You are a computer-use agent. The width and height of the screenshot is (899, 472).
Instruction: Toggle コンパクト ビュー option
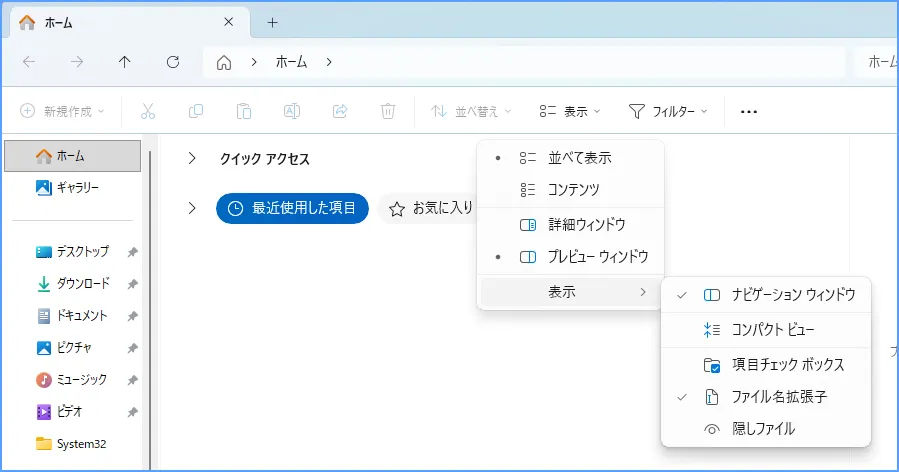point(766,330)
